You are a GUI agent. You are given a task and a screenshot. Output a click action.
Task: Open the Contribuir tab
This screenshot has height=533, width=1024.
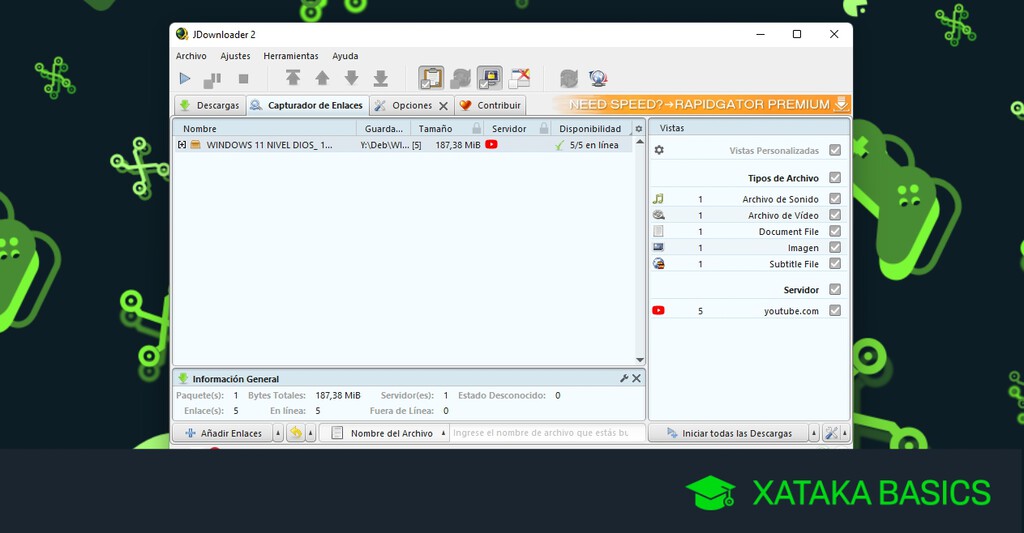(490, 105)
